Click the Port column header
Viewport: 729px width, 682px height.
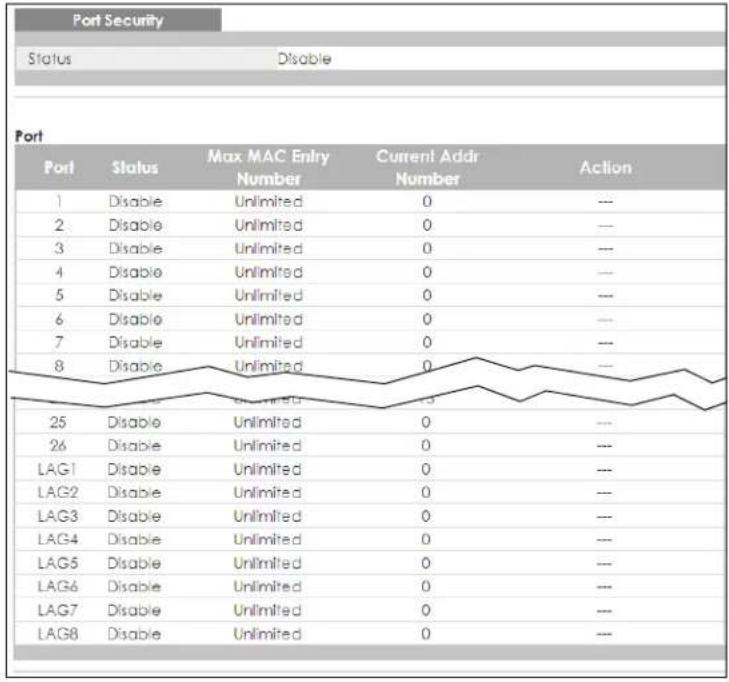pos(59,167)
